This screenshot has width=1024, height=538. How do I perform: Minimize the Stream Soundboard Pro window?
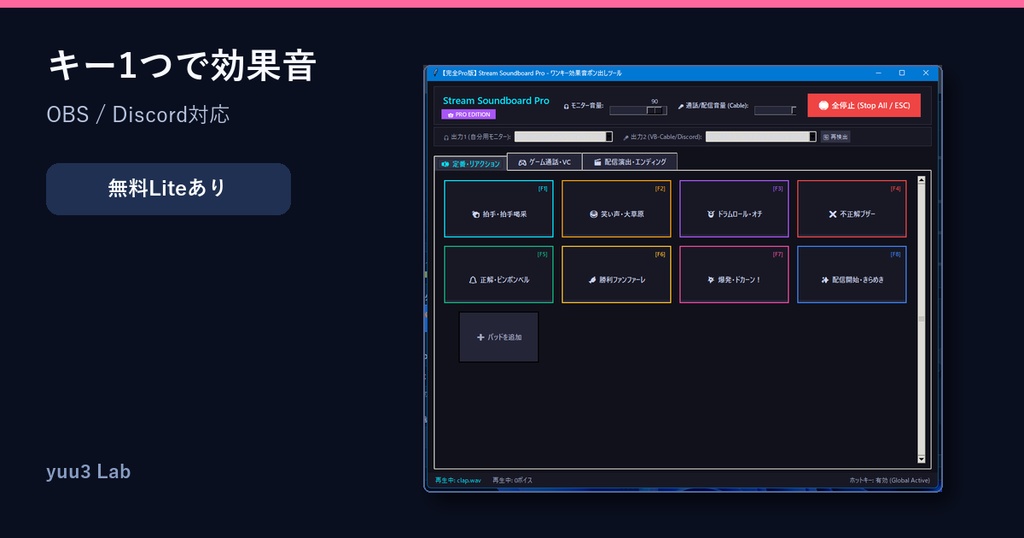click(x=878, y=73)
